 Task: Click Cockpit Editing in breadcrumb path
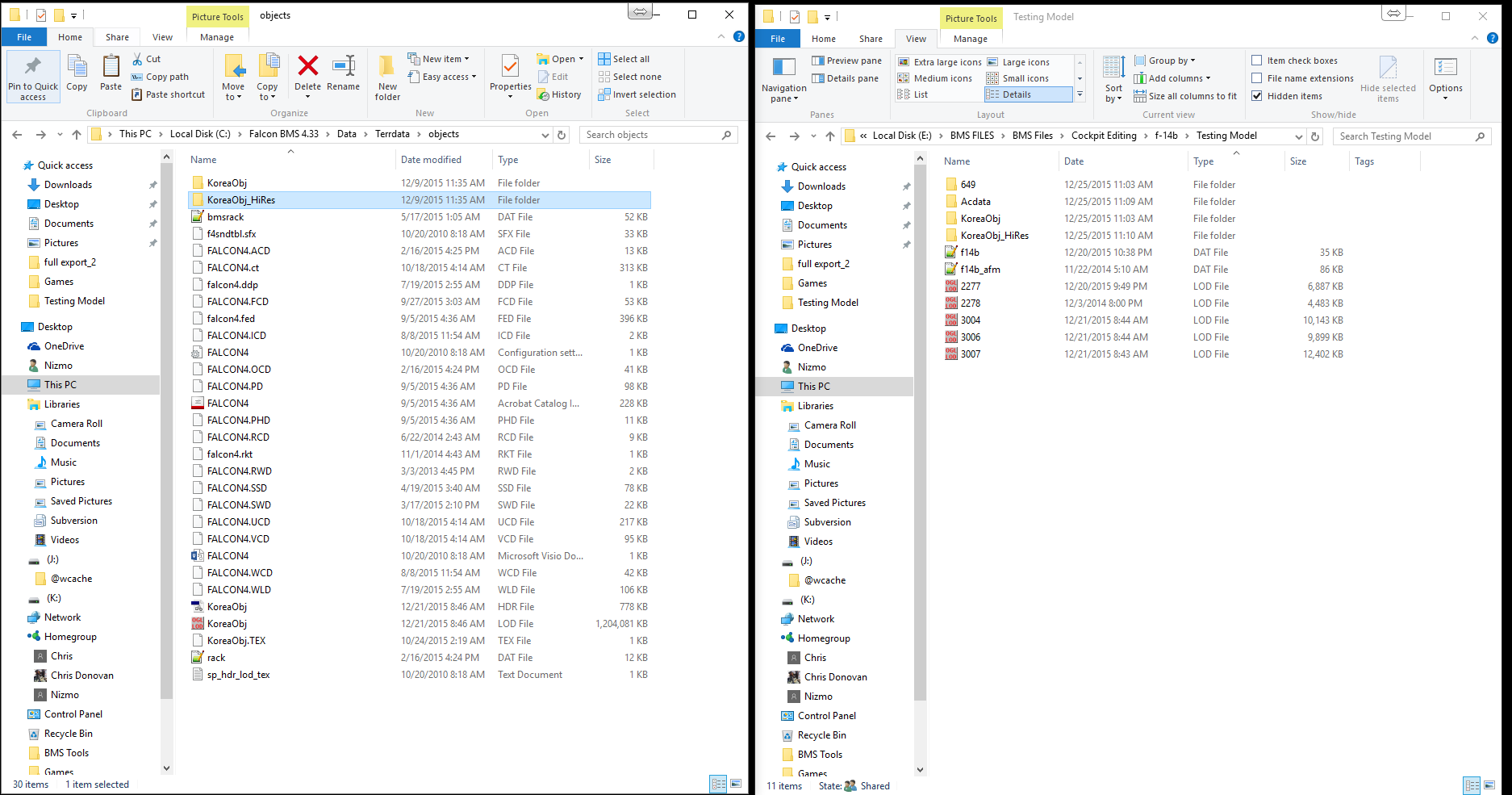click(1104, 136)
